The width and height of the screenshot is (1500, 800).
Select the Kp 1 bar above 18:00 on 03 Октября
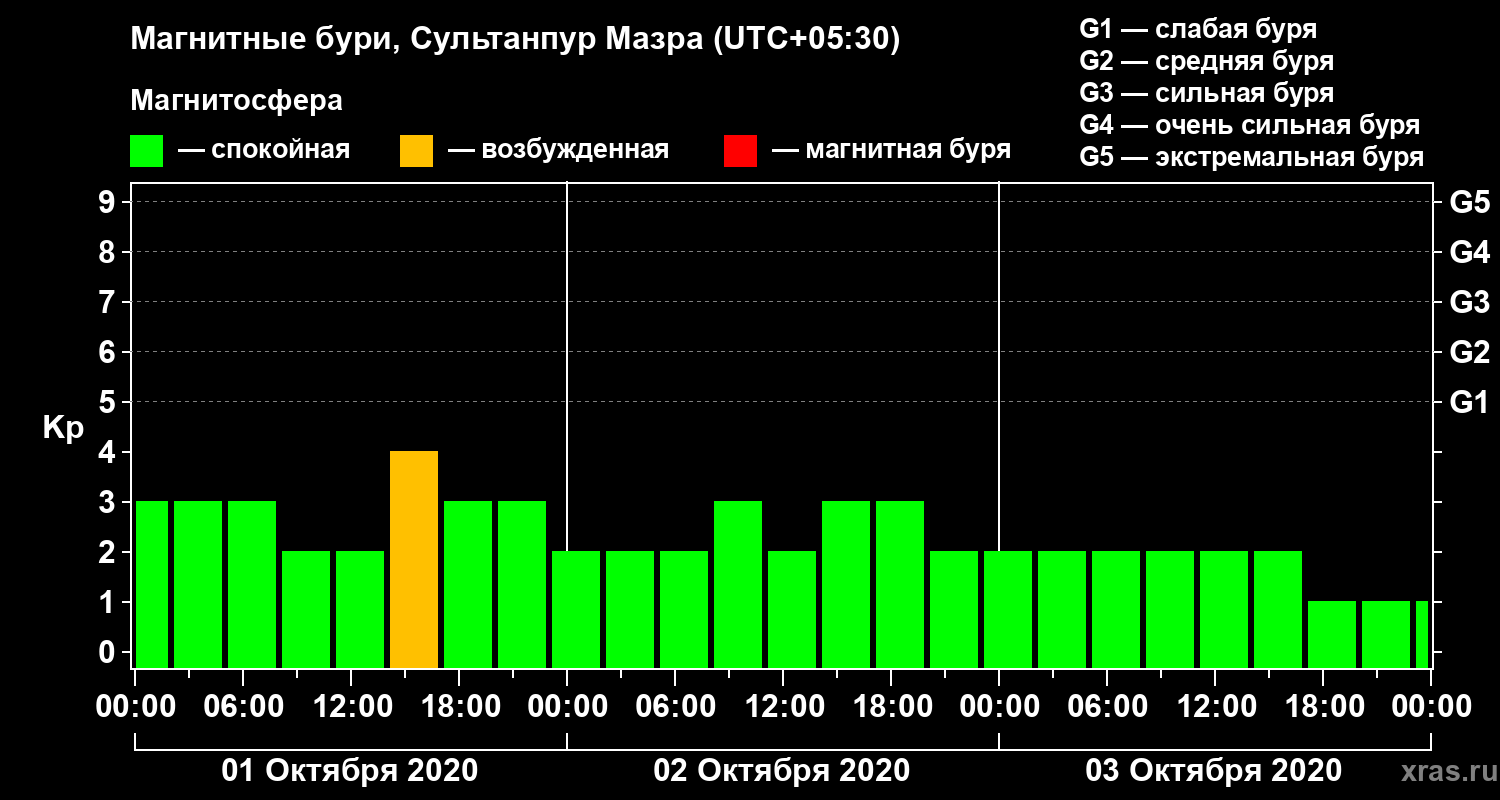(1332, 635)
